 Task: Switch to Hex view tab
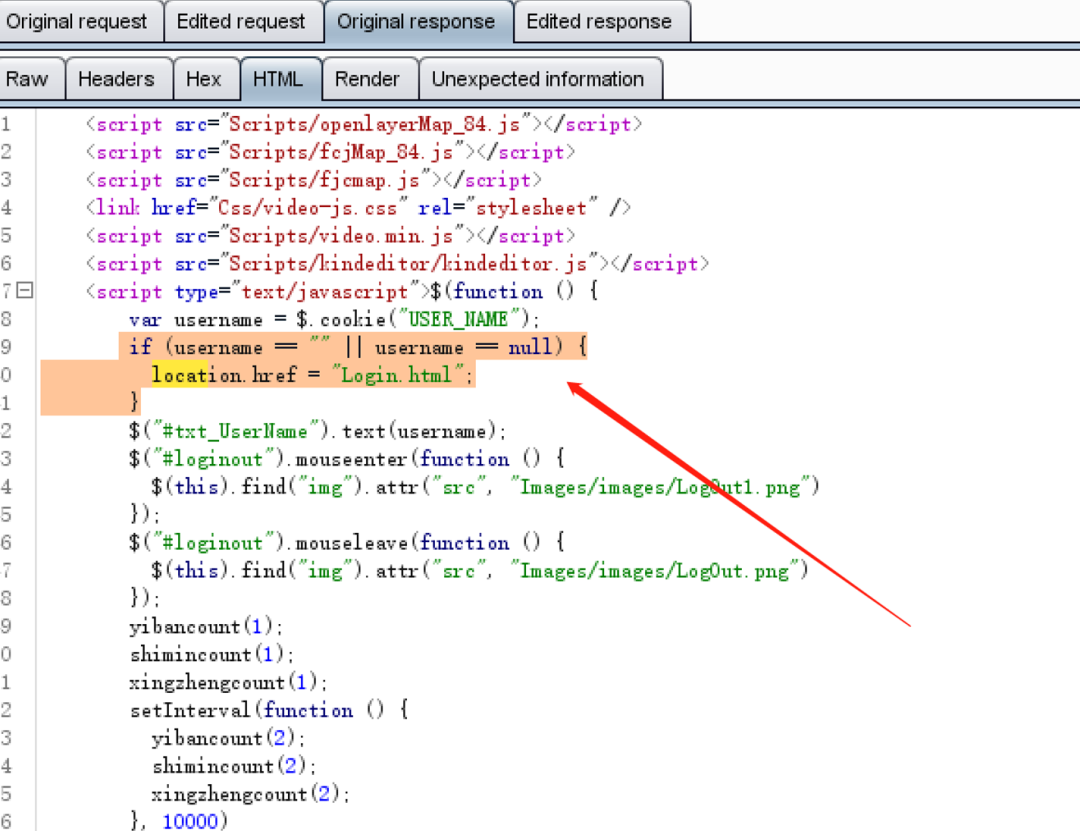pyautogui.click(x=204, y=79)
